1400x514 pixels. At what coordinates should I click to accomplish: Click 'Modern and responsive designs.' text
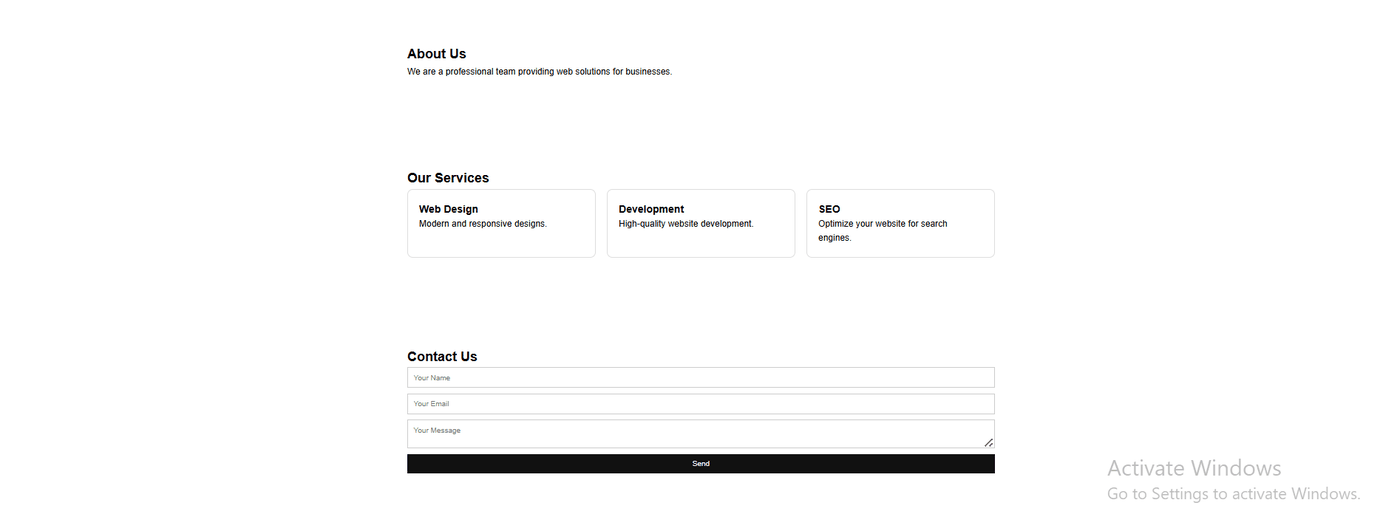pos(483,224)
